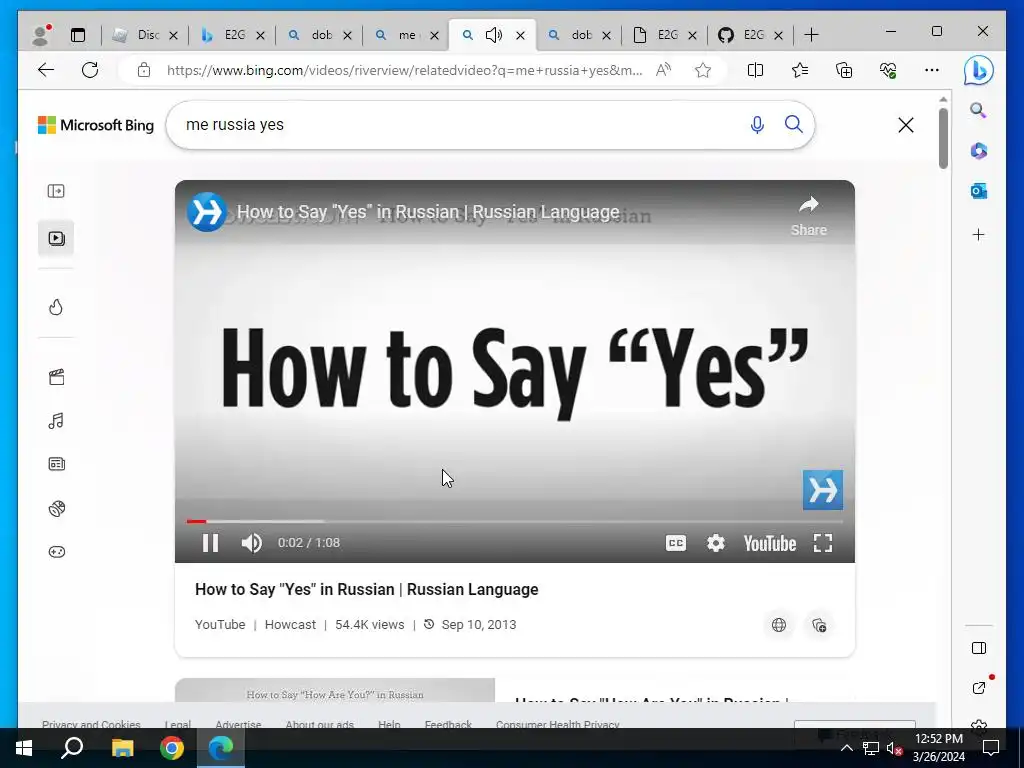Enable split screen view
This screenshot has width=1024, height=768.
(x=755, y=70)
